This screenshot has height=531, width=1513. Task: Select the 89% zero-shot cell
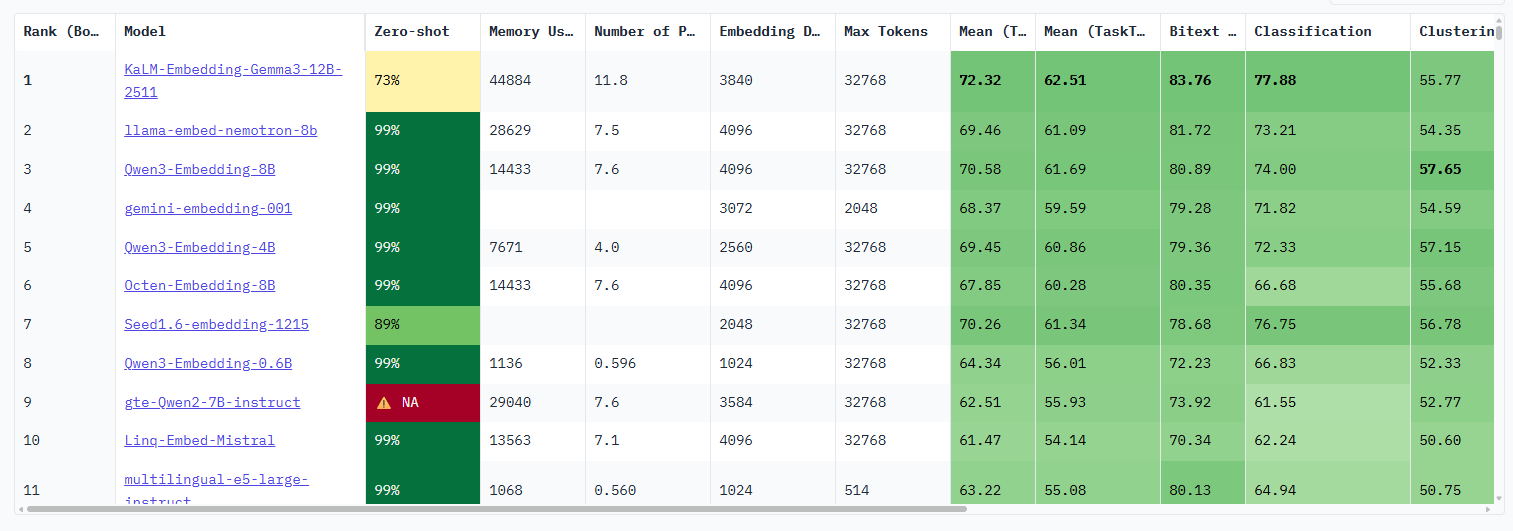(423, 324)
